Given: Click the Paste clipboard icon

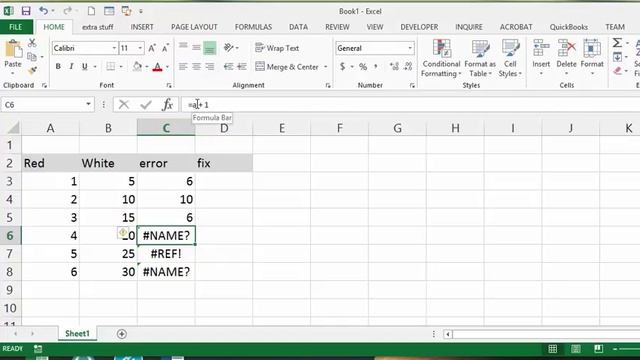Looking at the screenshot, I should click(13, 50).
